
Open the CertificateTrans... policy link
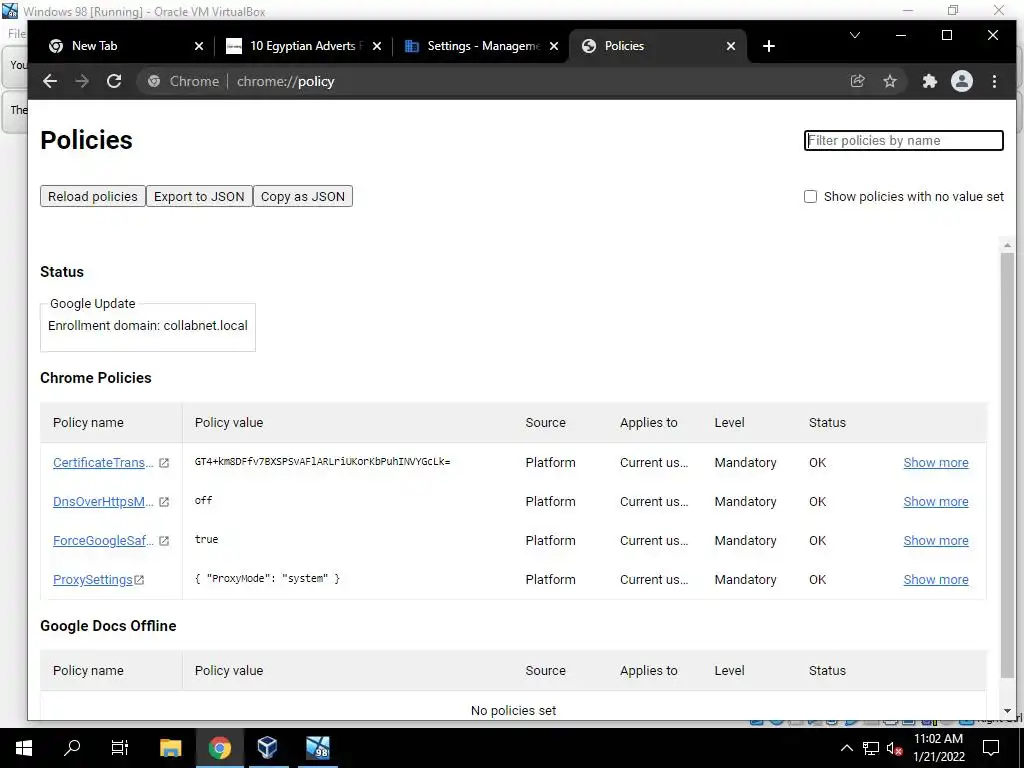click(x=103, y=462)
